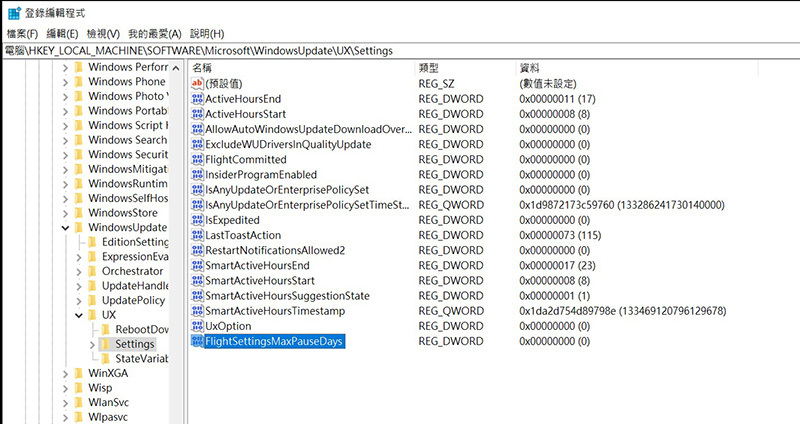Viewport: 800px width, 424px height.
Task: Select the EditionSetting key in tree
Action: click(135, 241)
